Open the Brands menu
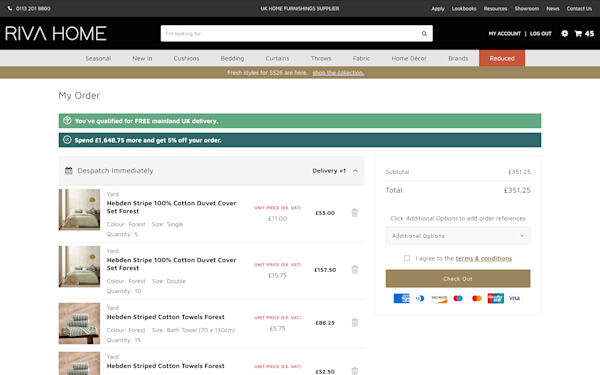This screenshot has height=375, width=600. (458, 58)
